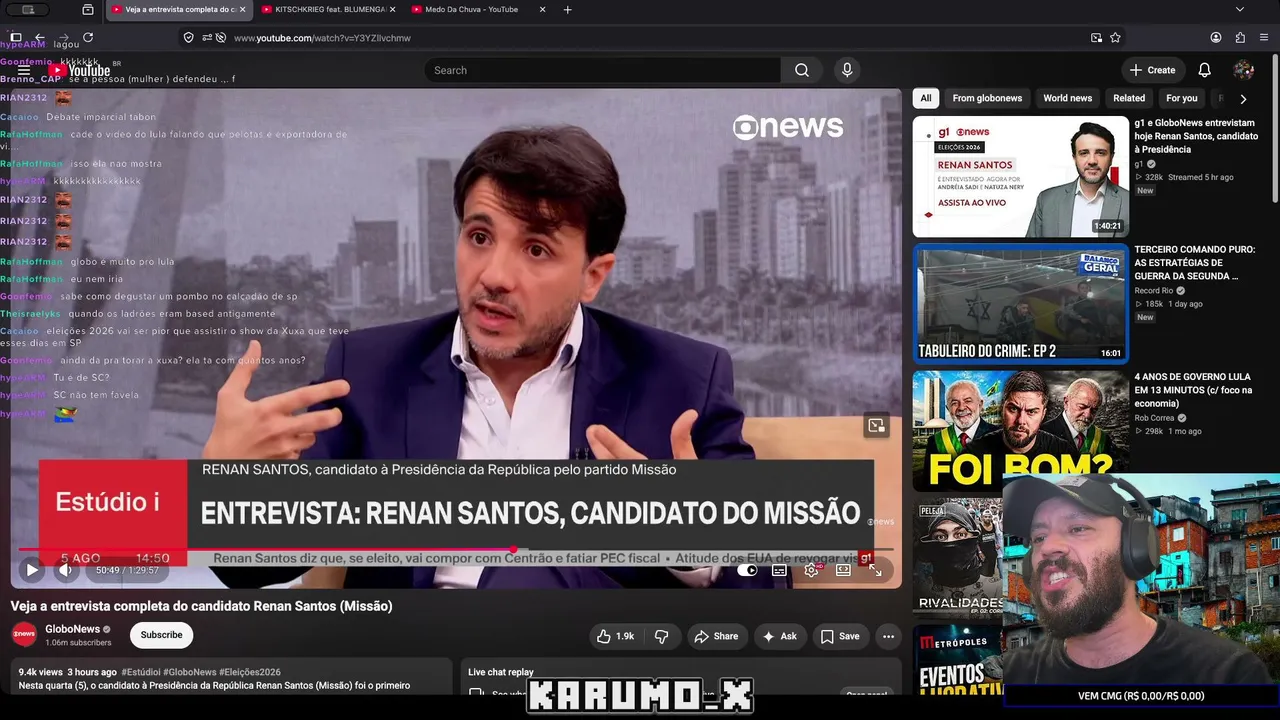Open the YouTube account avatar menu
The image size is (1280, 720).
(x=1244, y=70)
